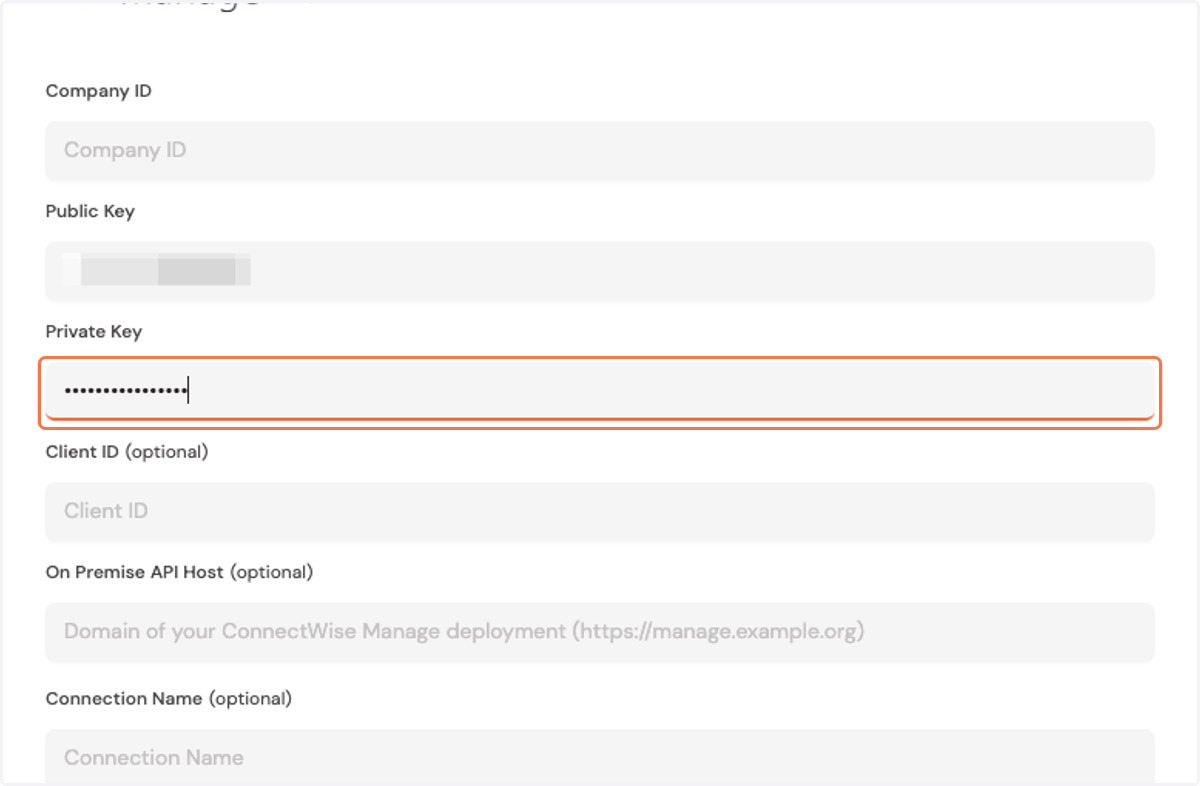
Task: Click the Client ID (optional) label
Action: pyautogui.click(x=127, y=452)
